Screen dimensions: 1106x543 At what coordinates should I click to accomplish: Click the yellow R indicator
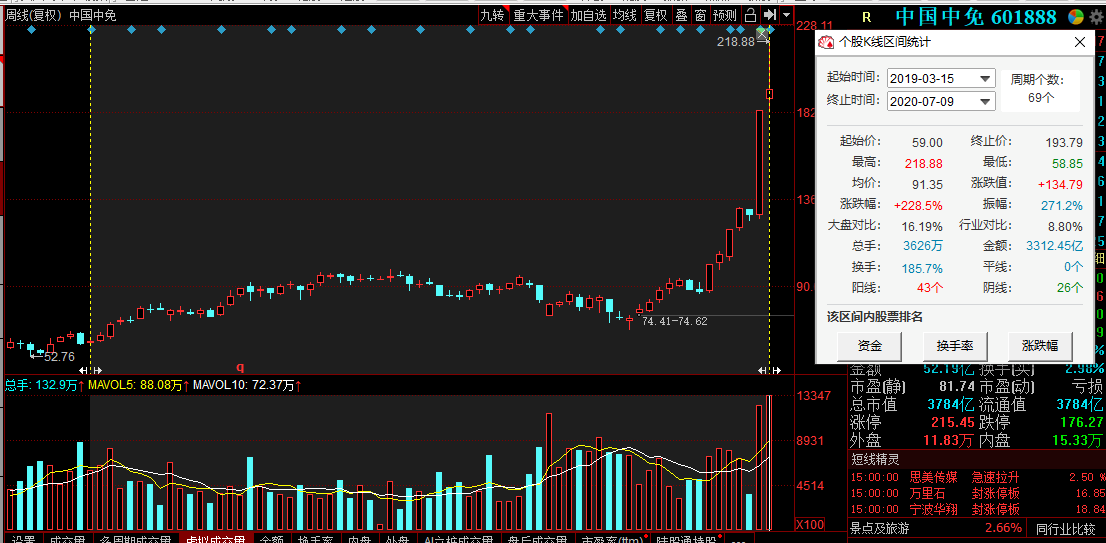(867, 17)
